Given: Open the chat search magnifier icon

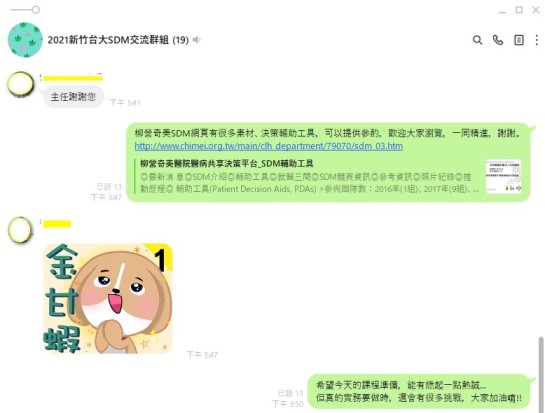Looking at the screenshot, I should coord(478,40).
